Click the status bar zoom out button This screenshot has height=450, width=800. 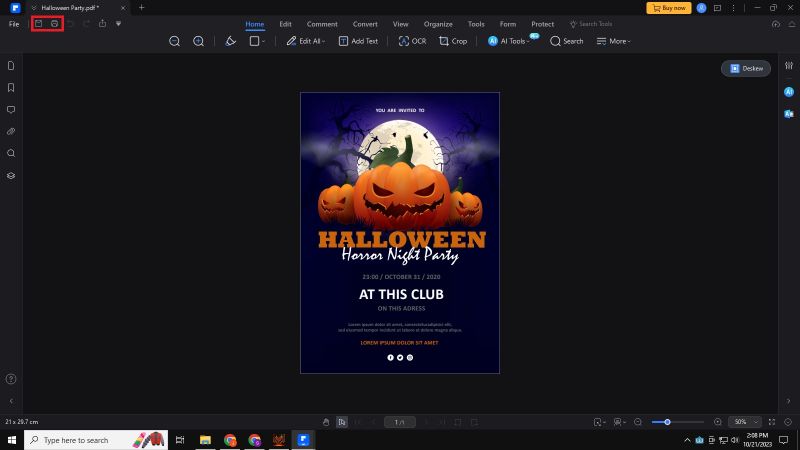click(x=638, y=422)
